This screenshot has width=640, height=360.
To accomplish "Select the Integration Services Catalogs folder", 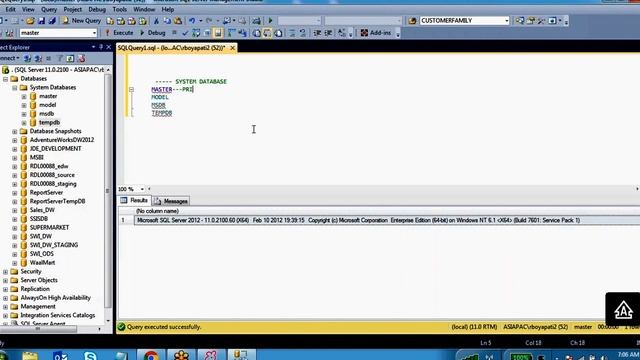I will point(58,316).
